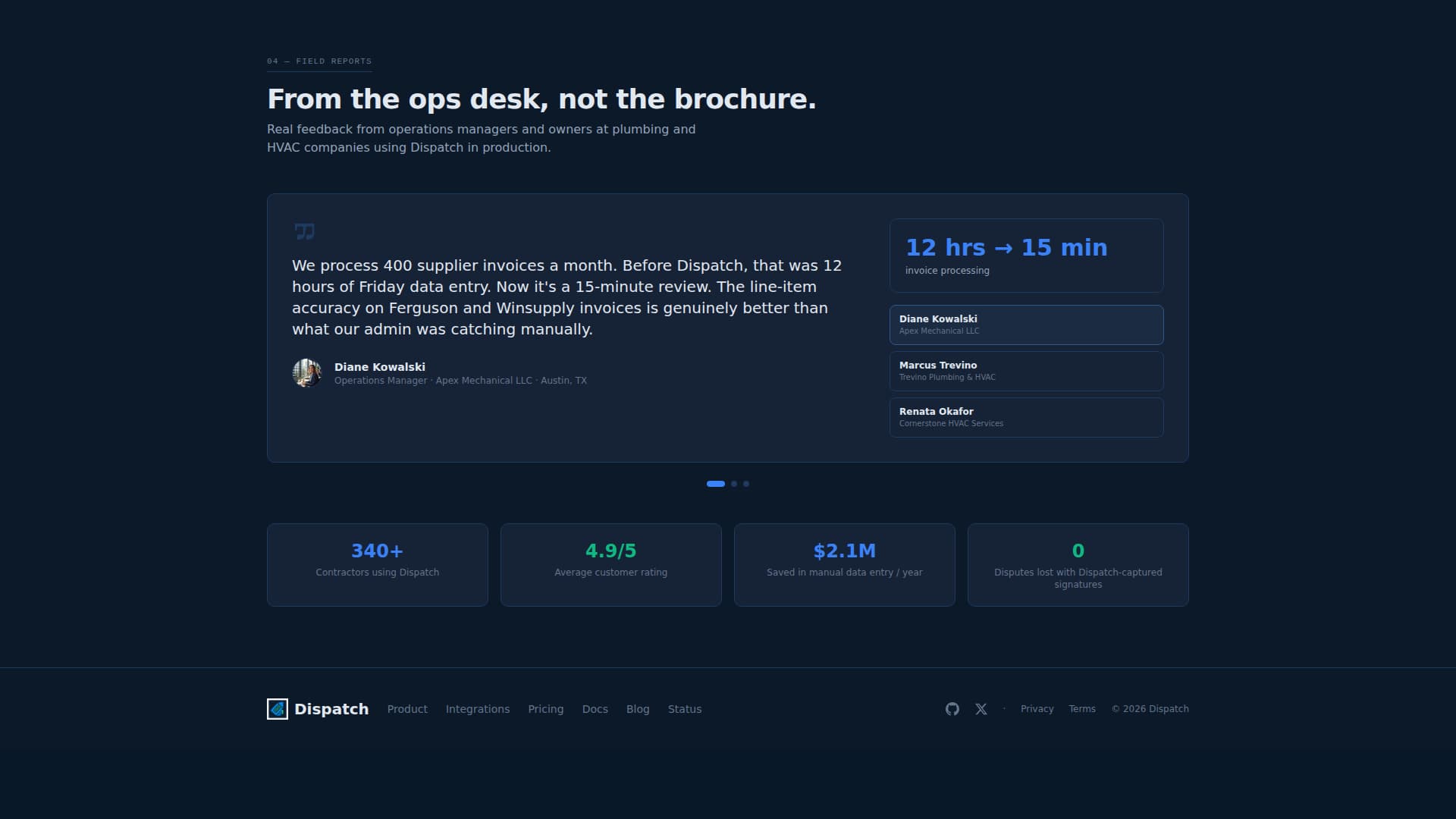Open the Privacy link
Viewport: 1456px width, 819px height.
[x=1037, y=709]
